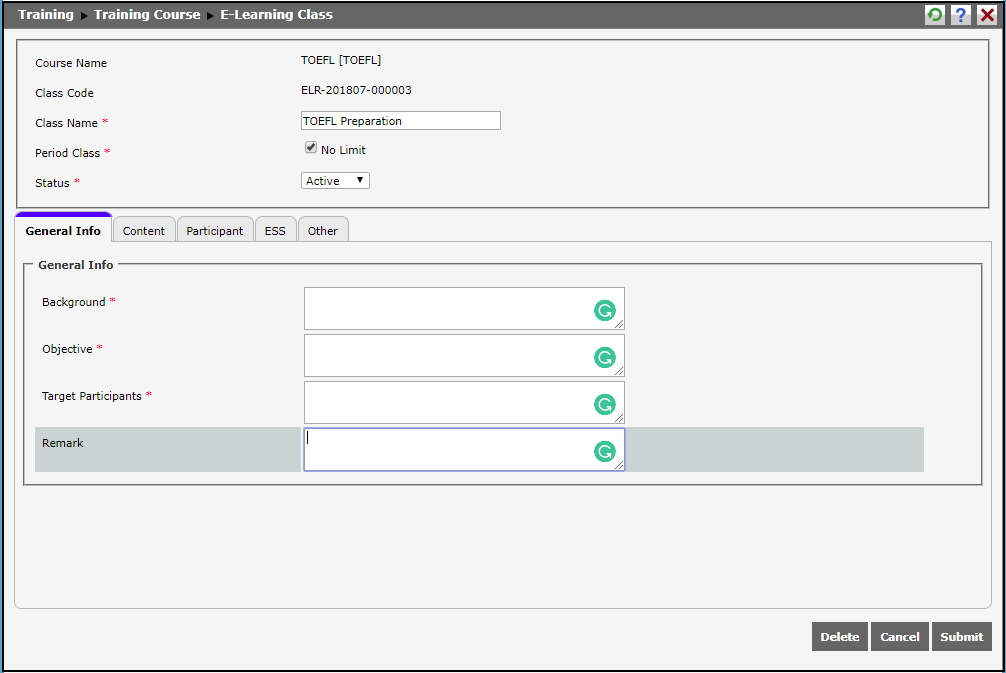The width and height of the screenshot is (1006, 673).
Task: Click course name value TOEFL [TOEFL]
Action: point(341,60)
